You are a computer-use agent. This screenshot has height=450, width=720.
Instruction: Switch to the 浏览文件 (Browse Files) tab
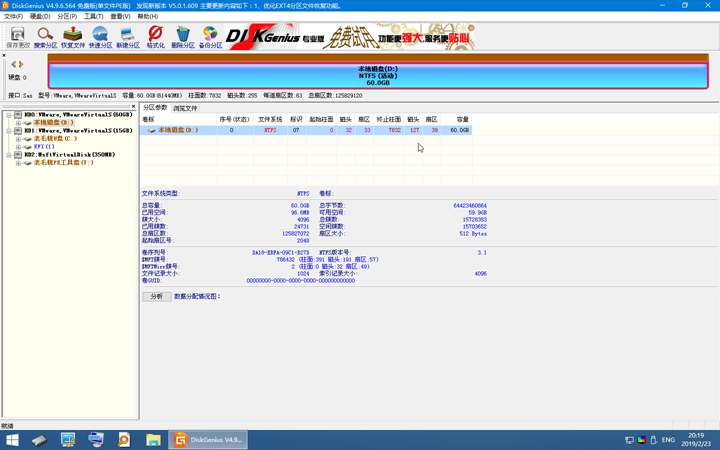[x=185, y=108]
